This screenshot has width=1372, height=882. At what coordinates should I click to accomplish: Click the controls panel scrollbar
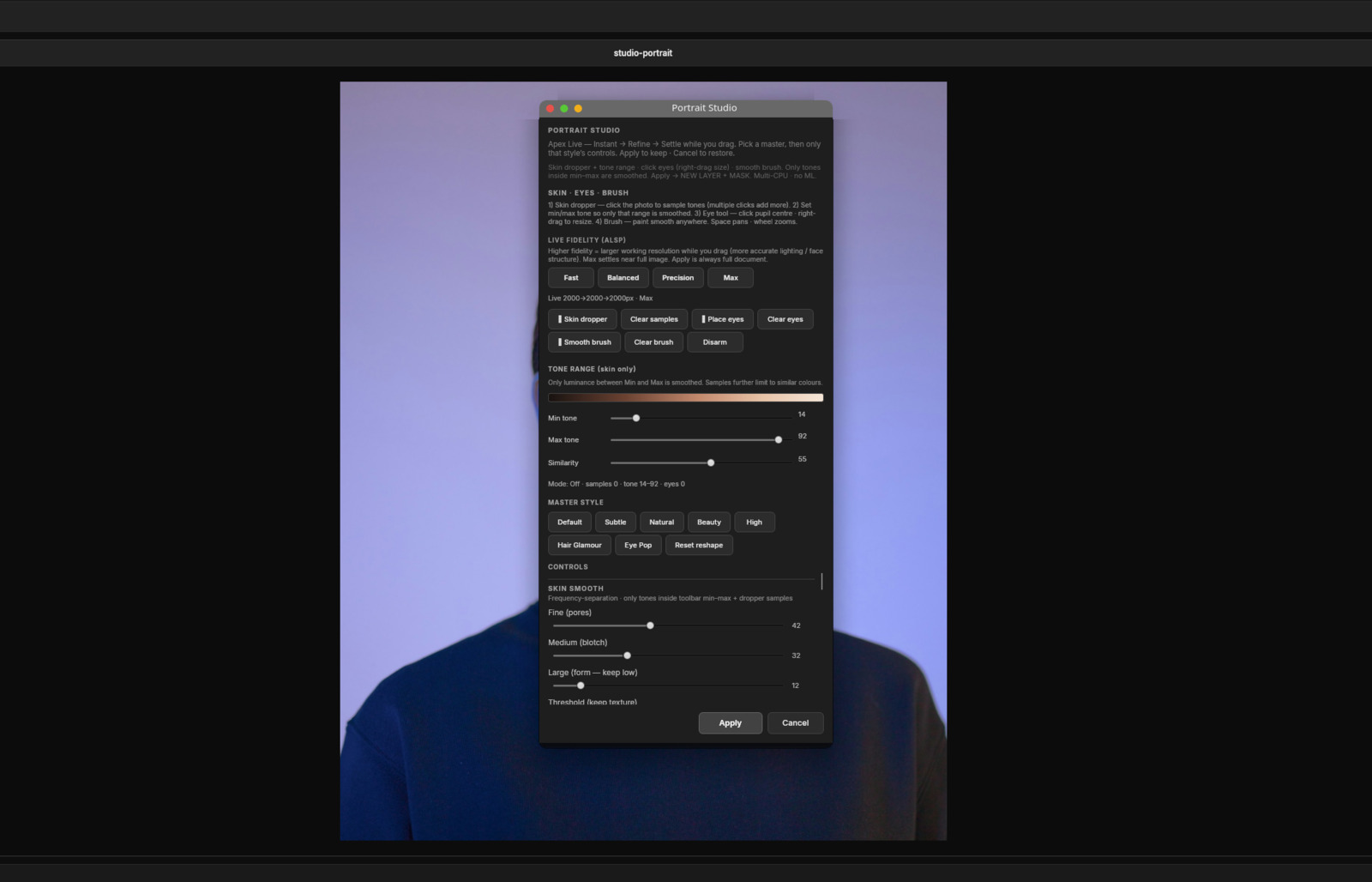[x=821, y=582]
